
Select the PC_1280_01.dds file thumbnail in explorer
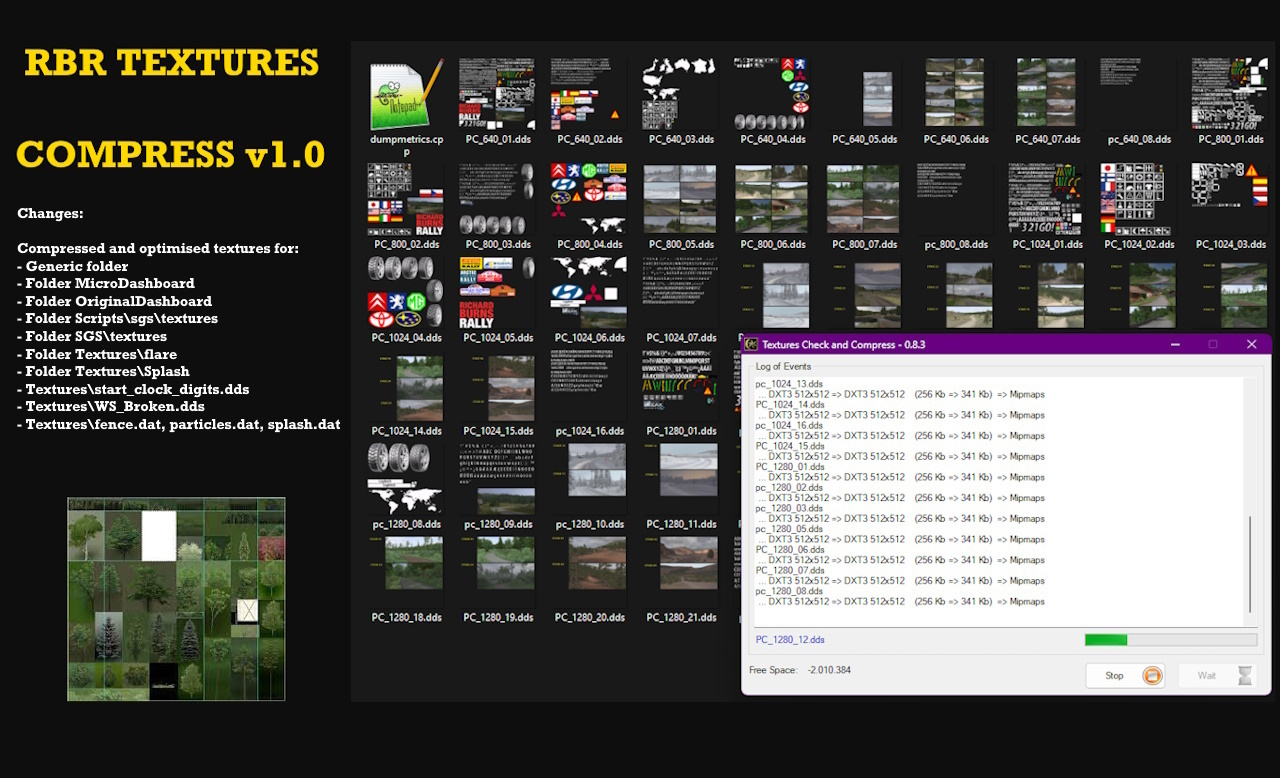pos(680,386)
